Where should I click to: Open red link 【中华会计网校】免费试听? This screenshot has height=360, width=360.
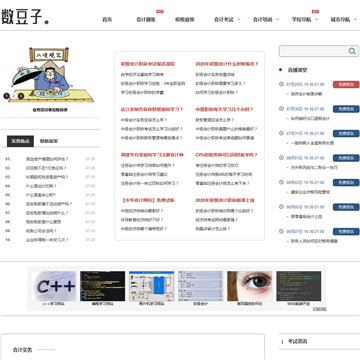148,200
